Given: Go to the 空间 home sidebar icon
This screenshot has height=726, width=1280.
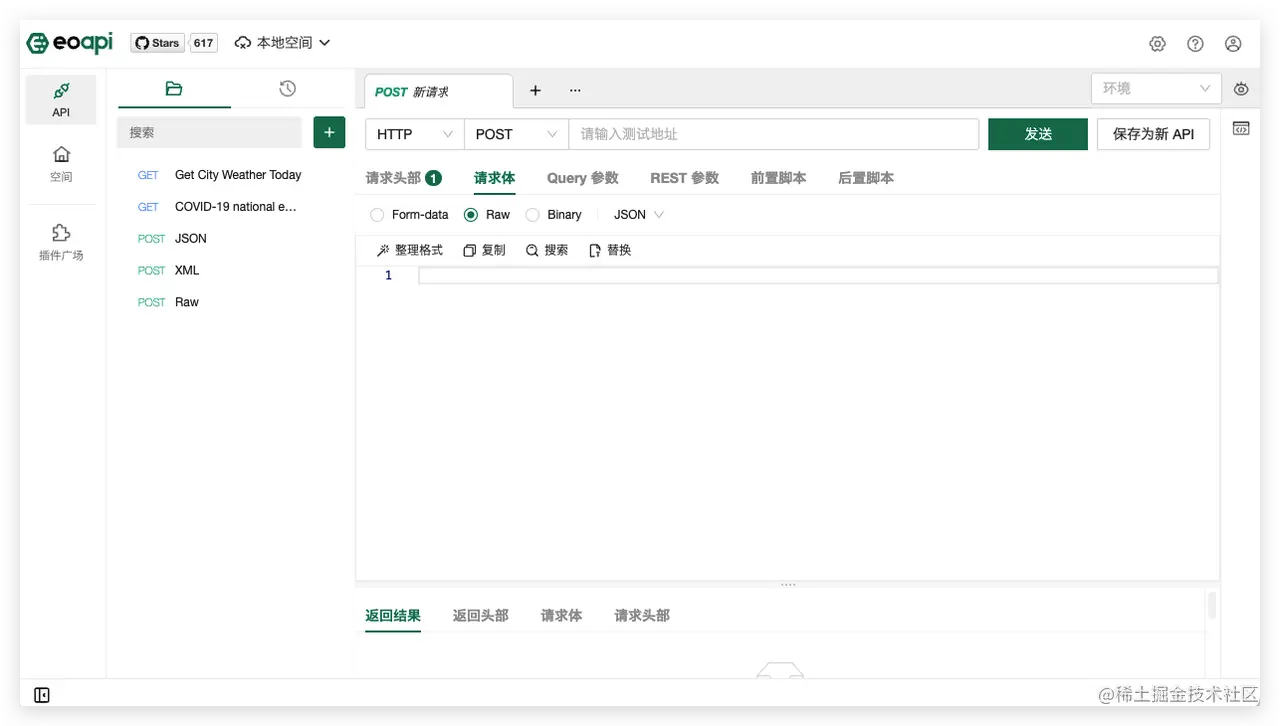Looking at the screenshot, I should pyautogui.click(x=61, y=164).
